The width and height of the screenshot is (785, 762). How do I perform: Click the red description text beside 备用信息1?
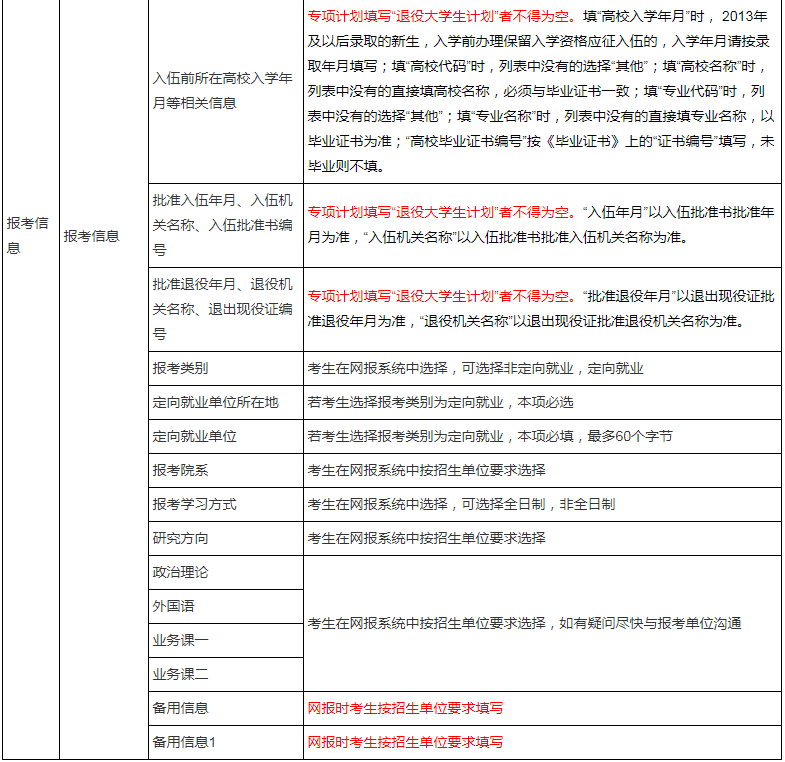point(405,742)
